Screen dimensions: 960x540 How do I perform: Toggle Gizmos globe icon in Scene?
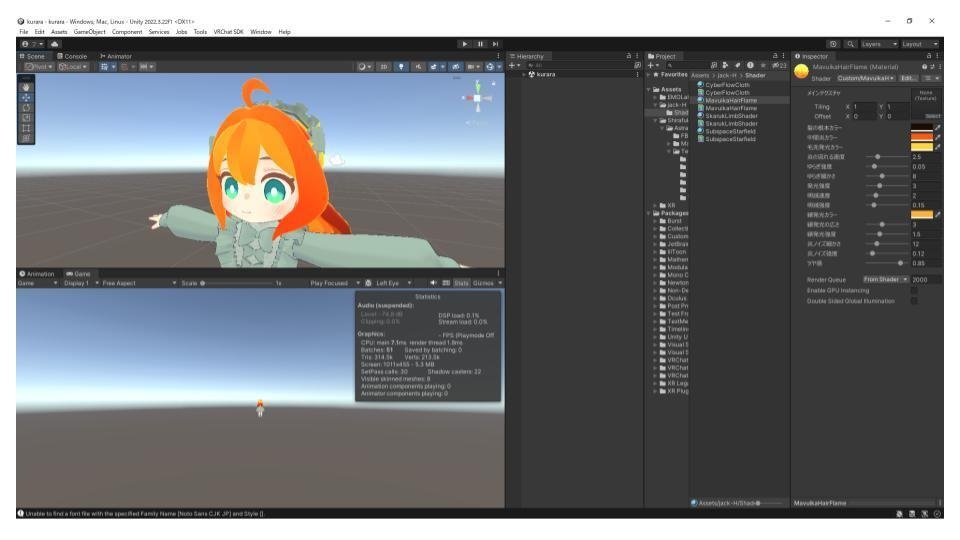tap(490, 67)
